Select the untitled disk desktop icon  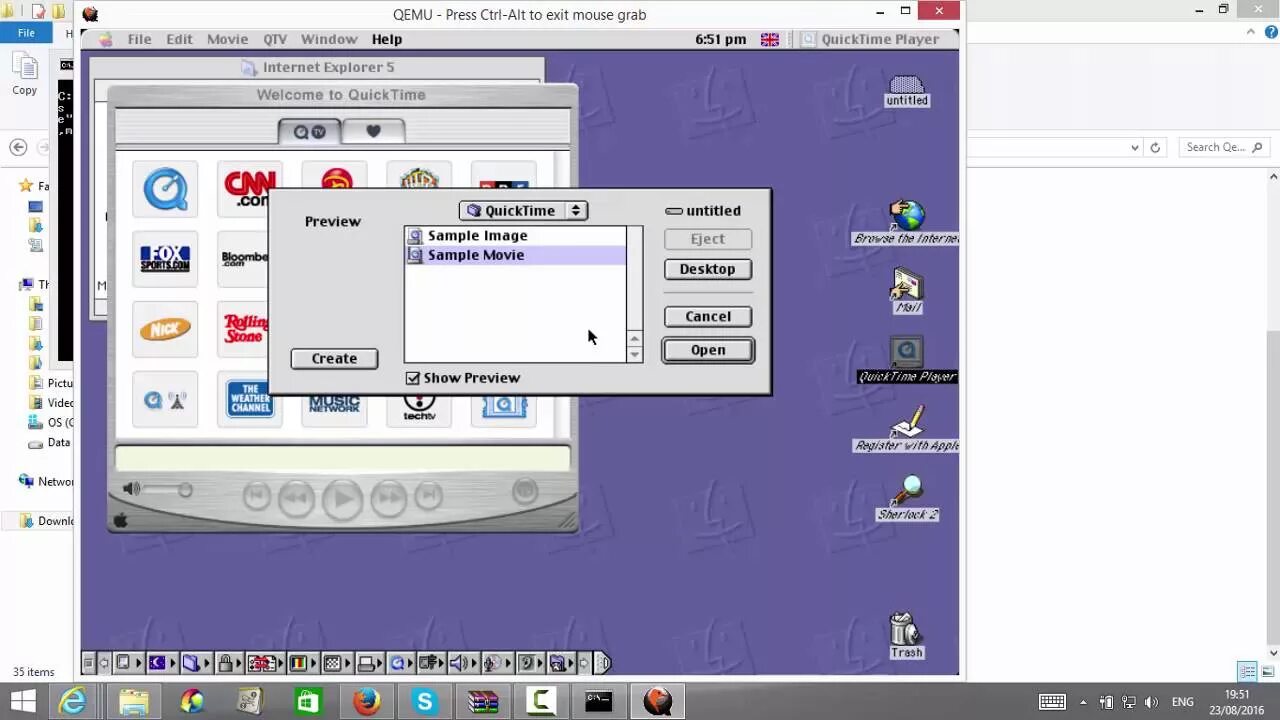click(907, 90)
